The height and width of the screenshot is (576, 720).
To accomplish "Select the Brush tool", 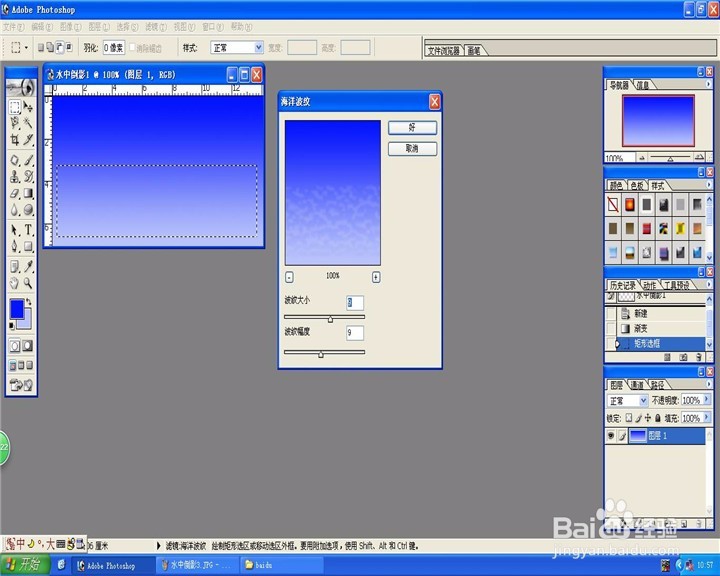I will tap(28, 160).
